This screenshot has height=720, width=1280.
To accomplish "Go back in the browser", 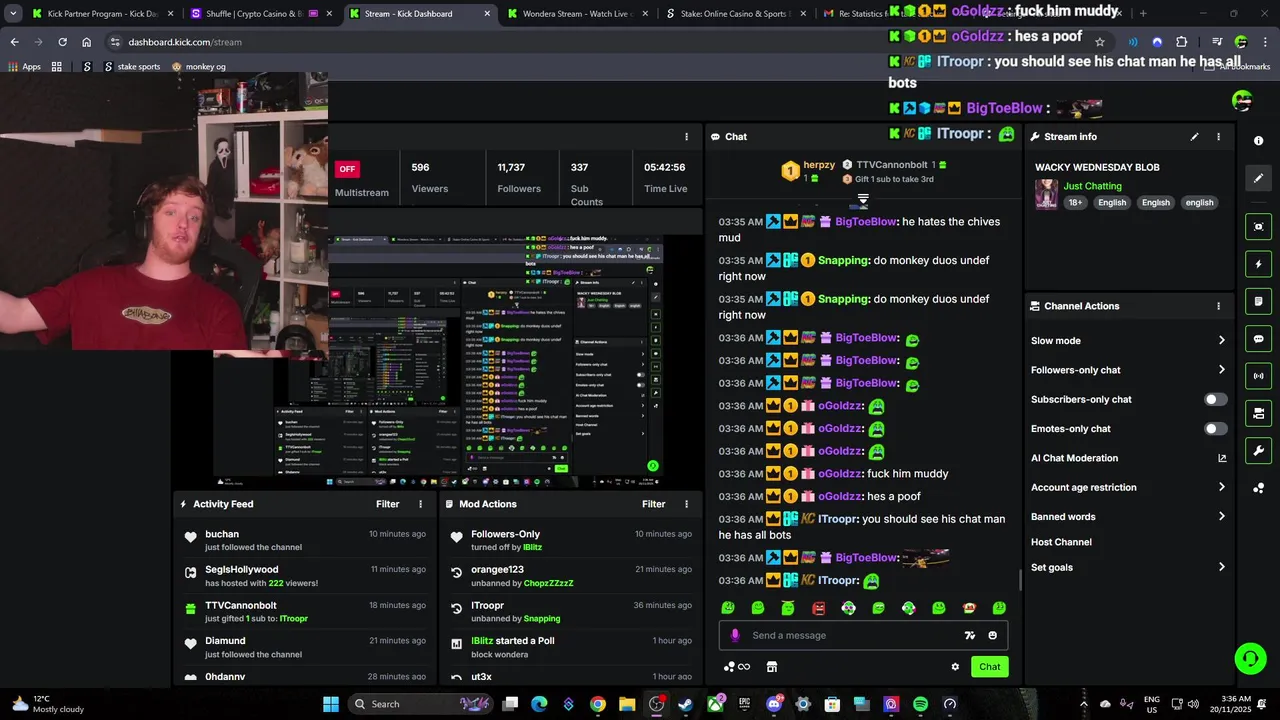I will coord(14,42).
